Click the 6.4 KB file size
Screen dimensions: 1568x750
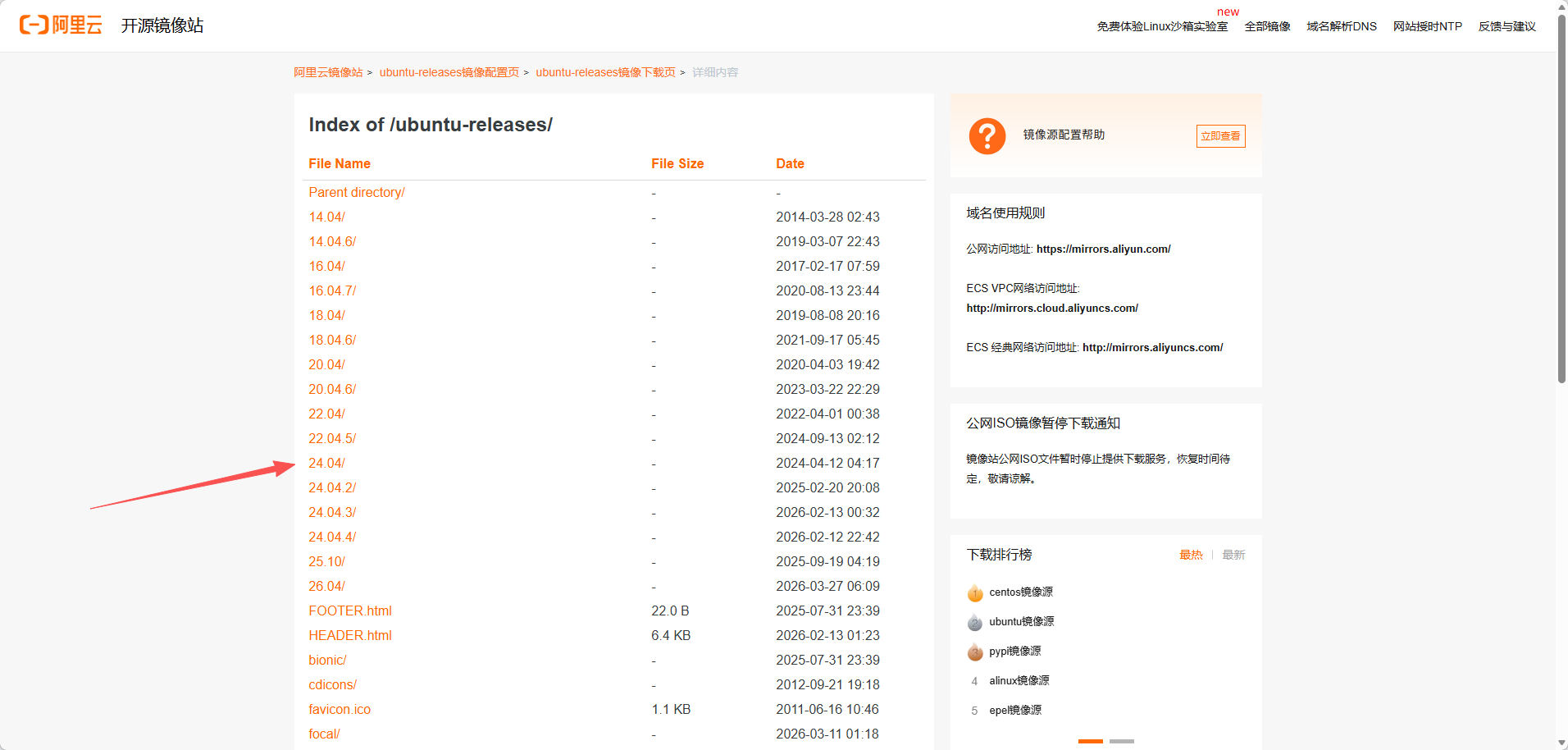coord(671,635)
